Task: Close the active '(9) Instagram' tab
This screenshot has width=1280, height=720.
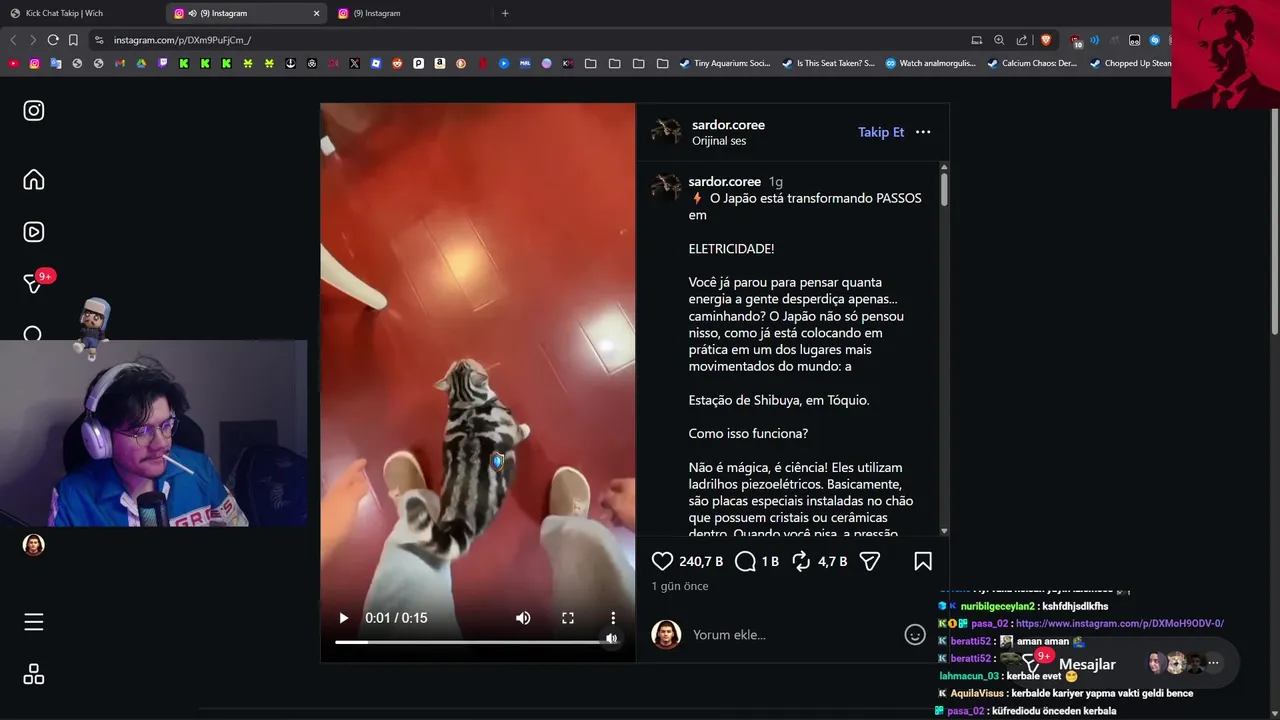Action: tap(317, 13)
